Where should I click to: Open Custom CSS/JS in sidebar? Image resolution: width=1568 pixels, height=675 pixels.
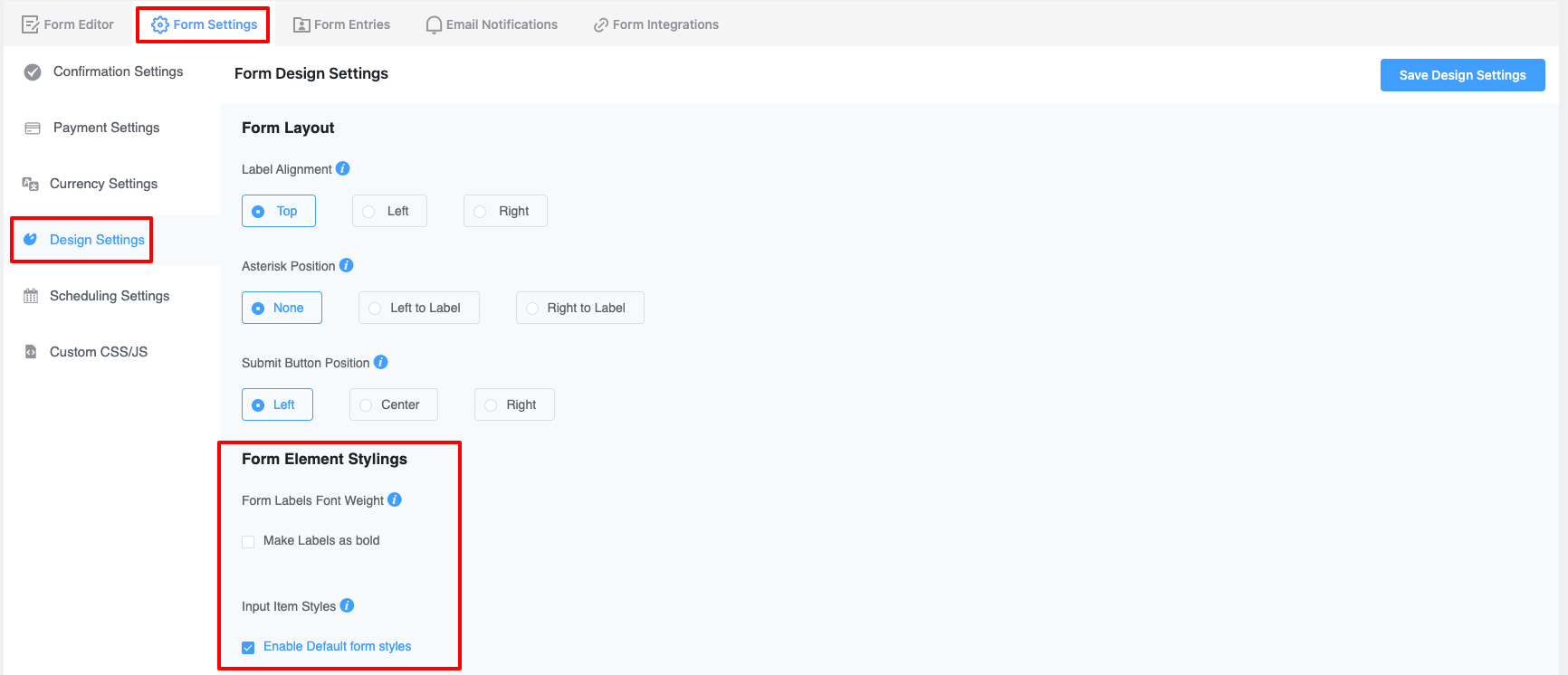[x=112, y=352]
